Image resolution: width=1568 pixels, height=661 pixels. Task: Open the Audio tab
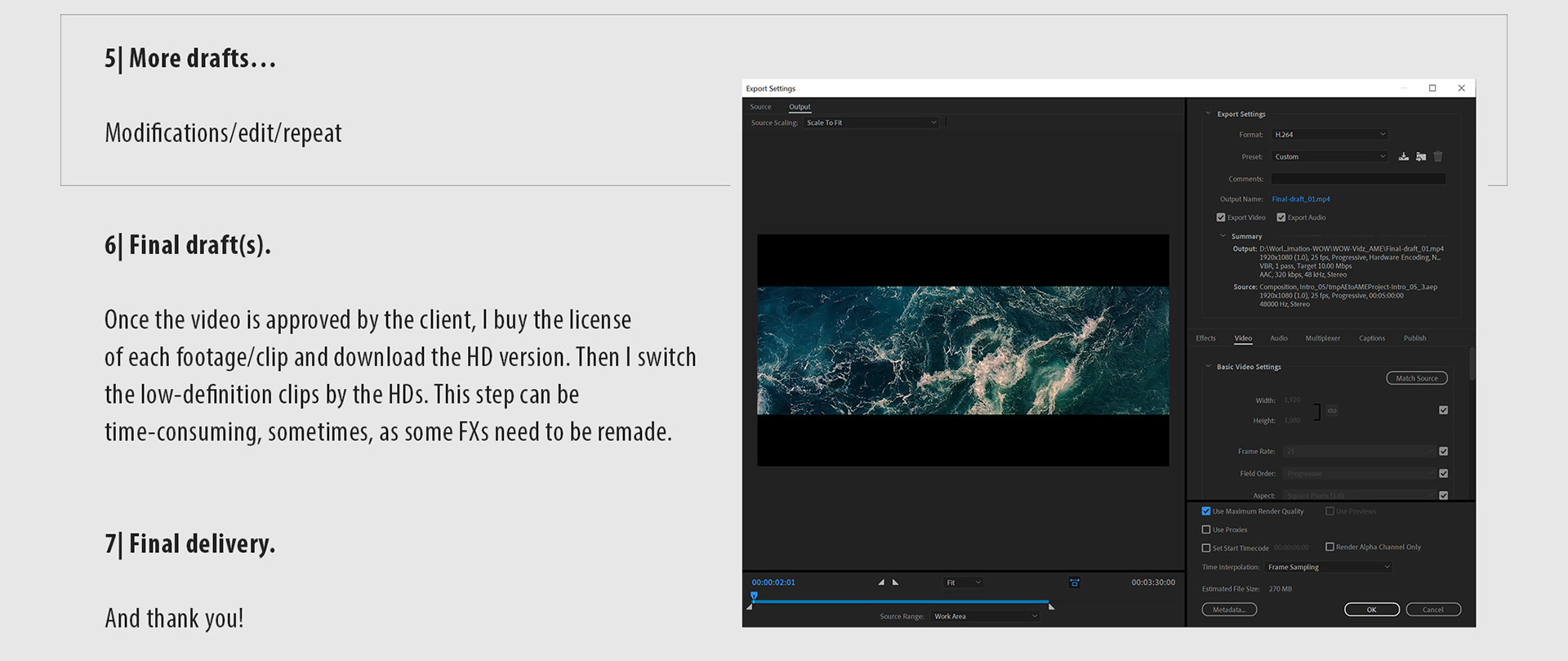pyautogui.click(x=1279, y=338)
